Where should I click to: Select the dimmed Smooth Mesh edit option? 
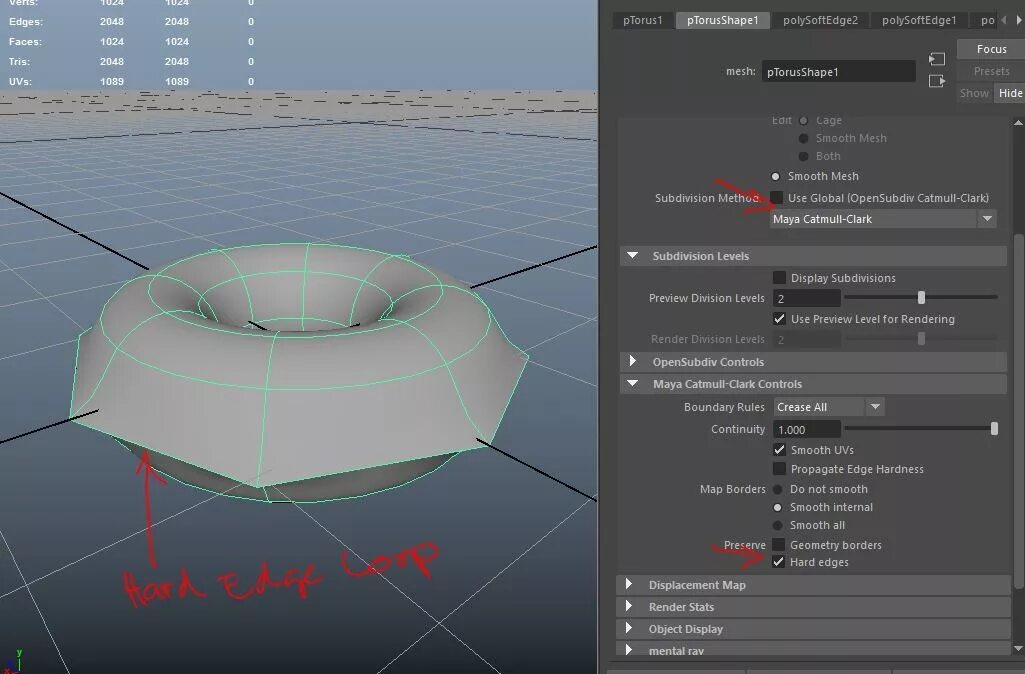(803, 139)
